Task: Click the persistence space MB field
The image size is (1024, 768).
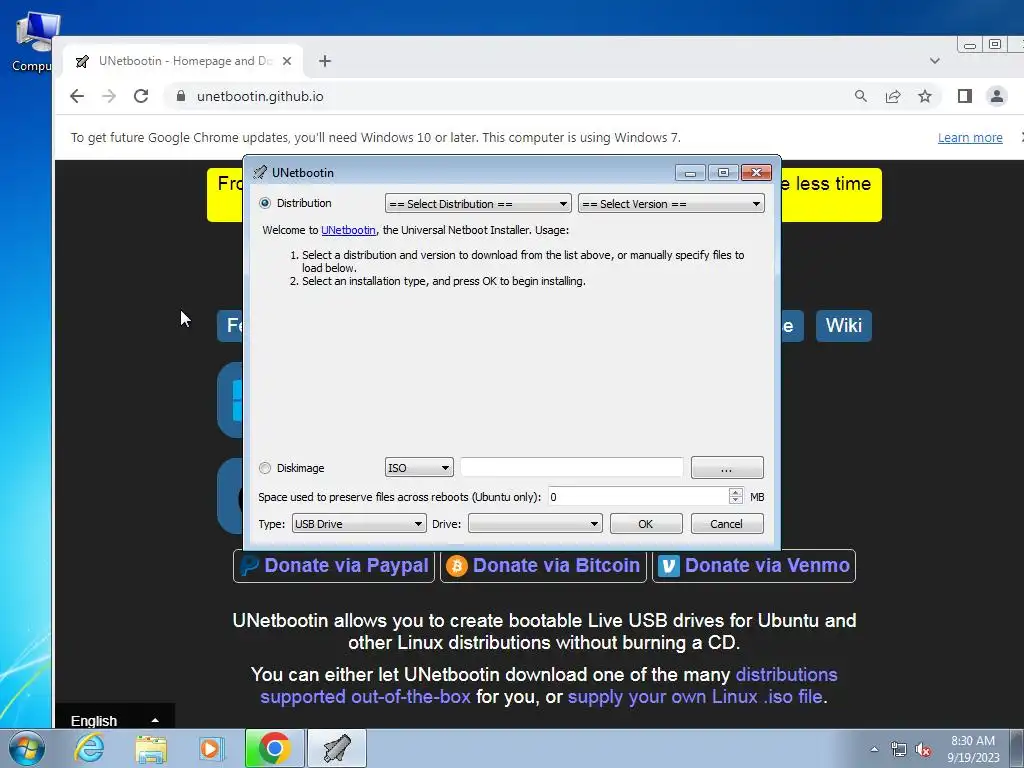Action: click(x=638, y=497)
